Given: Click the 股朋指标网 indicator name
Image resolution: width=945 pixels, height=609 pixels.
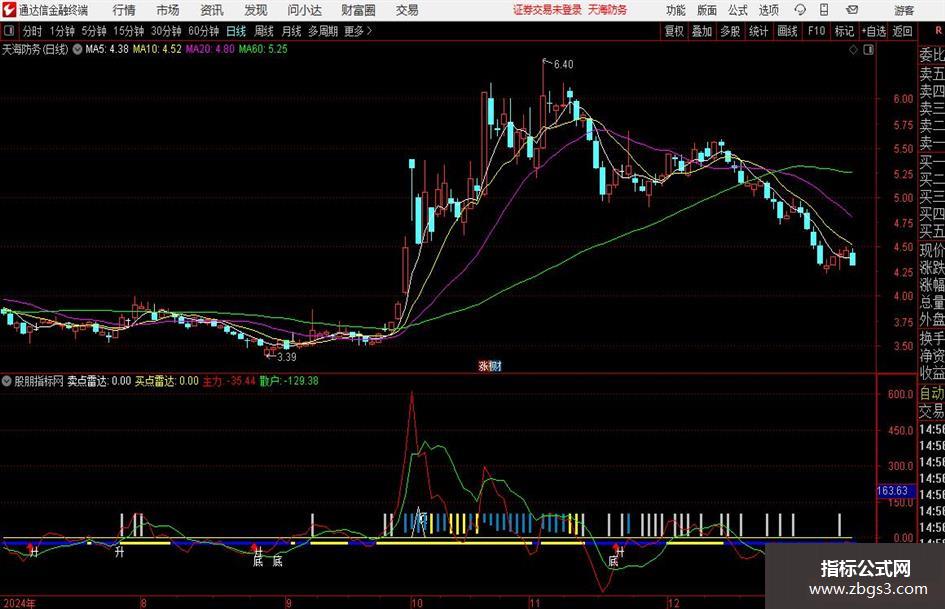Looking at the screenshot, I should pos(39,381).
